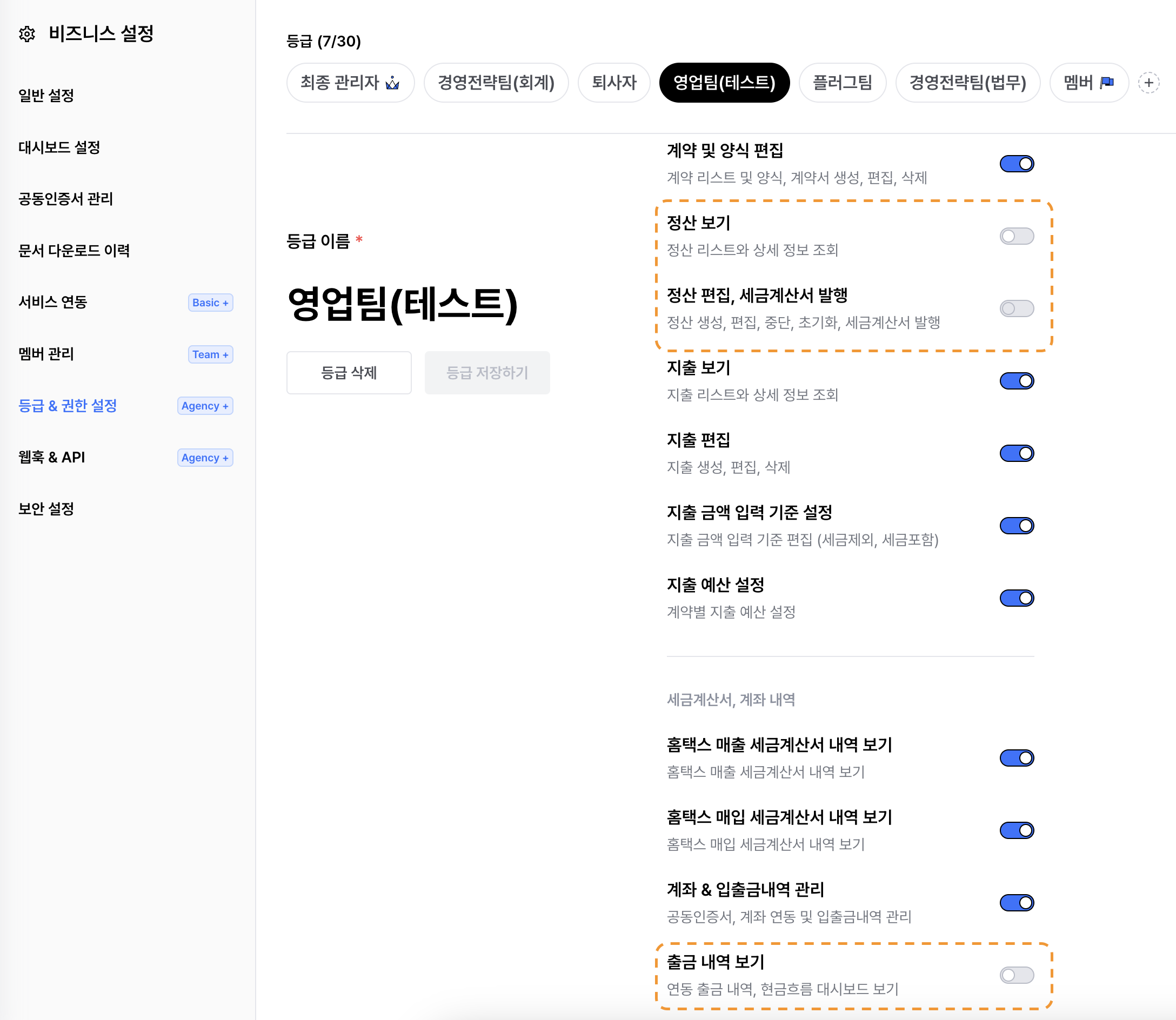1176x1020 pixels.
Task: Enable 정산 편집, 세금계산서 발행 toggle
Action: click(1016, 308)
